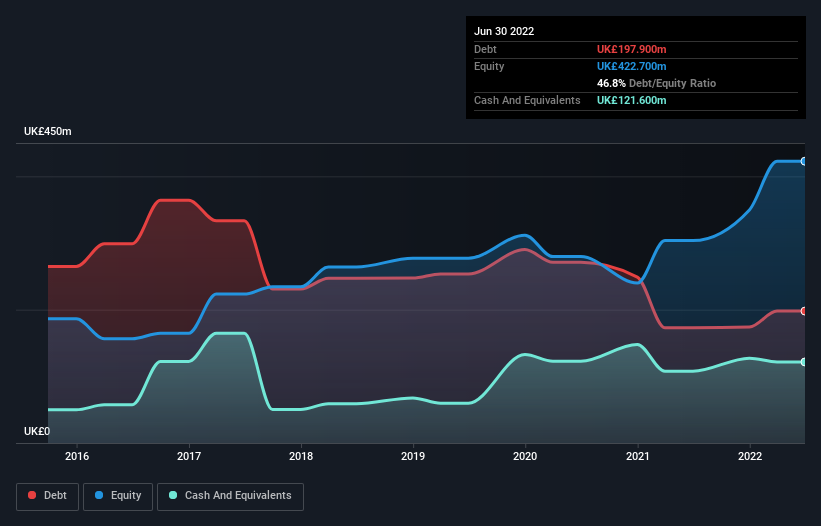Click the 2018 x-axis label

(x=301, y=456)
